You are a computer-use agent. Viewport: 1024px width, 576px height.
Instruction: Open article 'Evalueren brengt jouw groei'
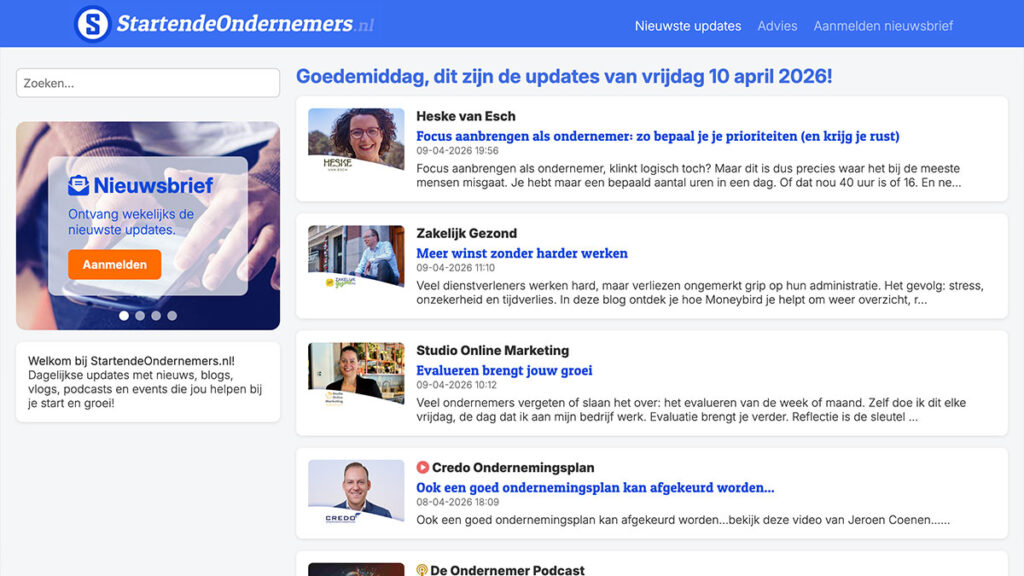(x=504, y=370)
